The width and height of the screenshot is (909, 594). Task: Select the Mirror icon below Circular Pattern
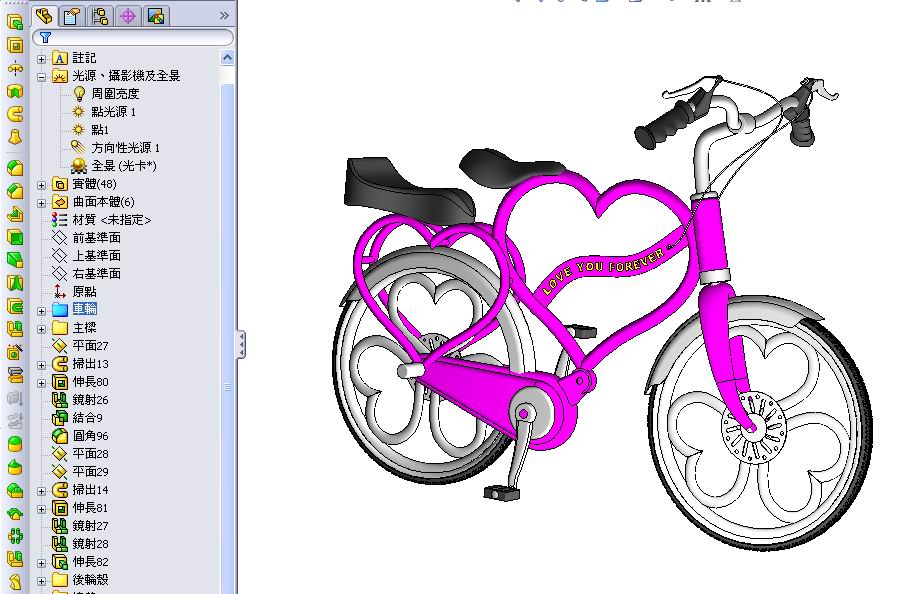click(x=15, y=559)
